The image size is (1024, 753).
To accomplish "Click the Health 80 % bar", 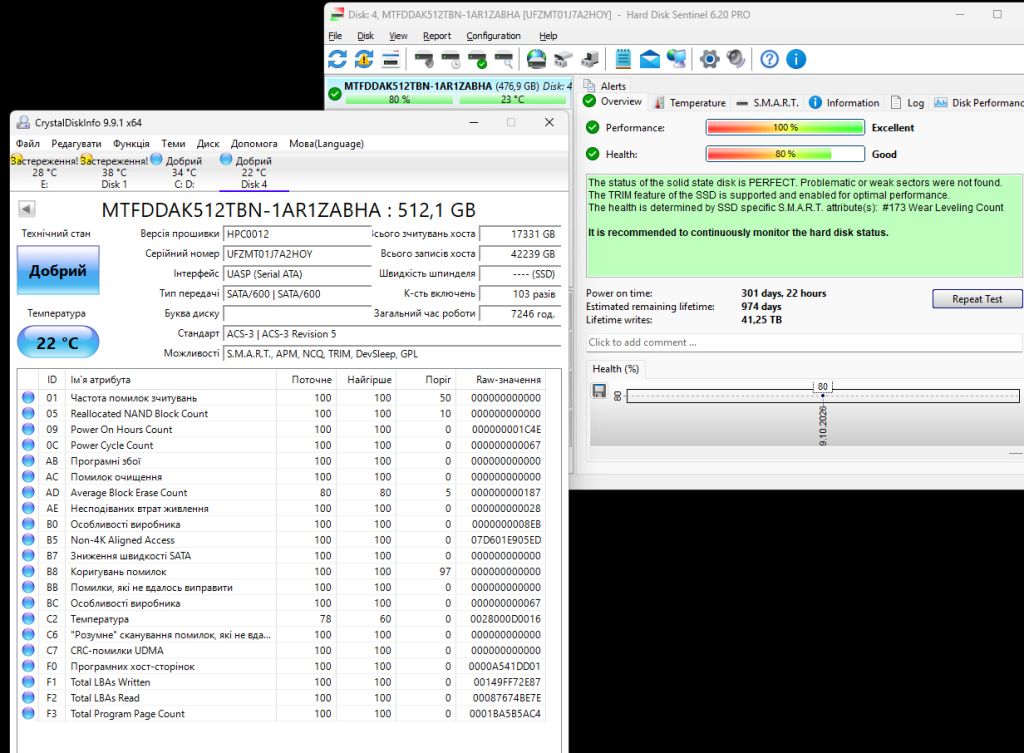I will 785,154.
